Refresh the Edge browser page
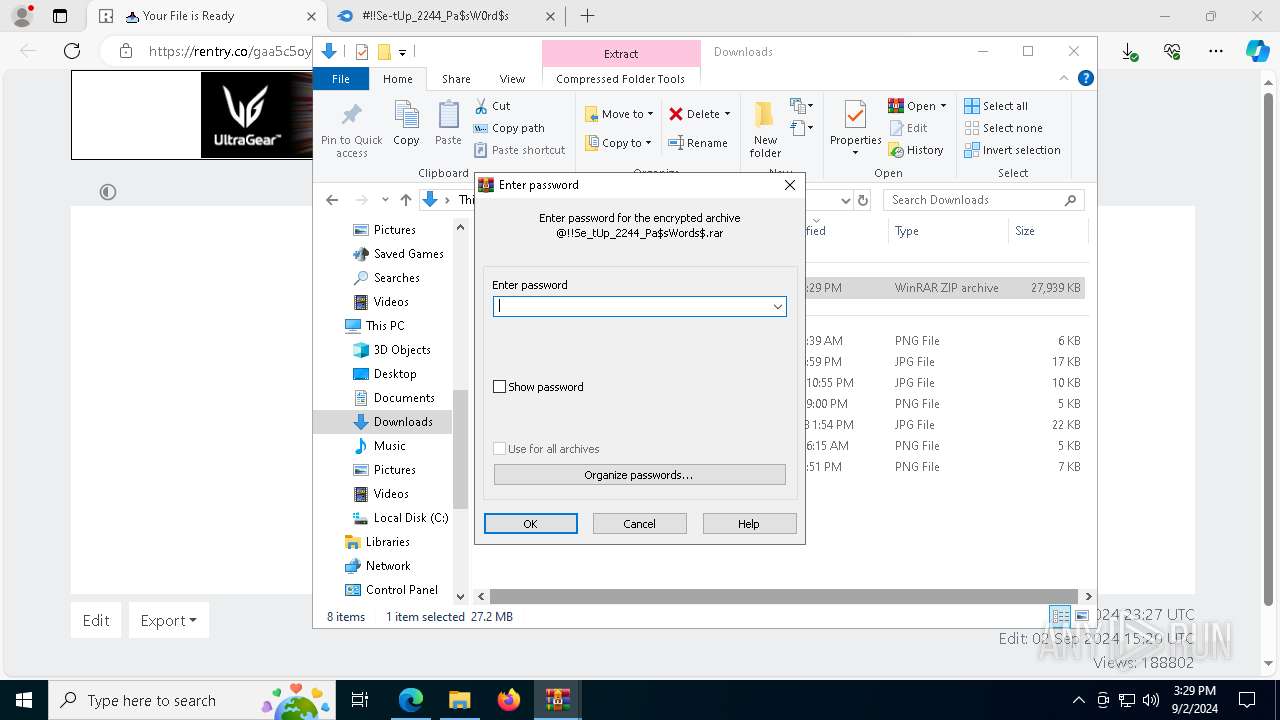Image resolution: width=1280 pixels, height=720 pixels. pos(71,51)
